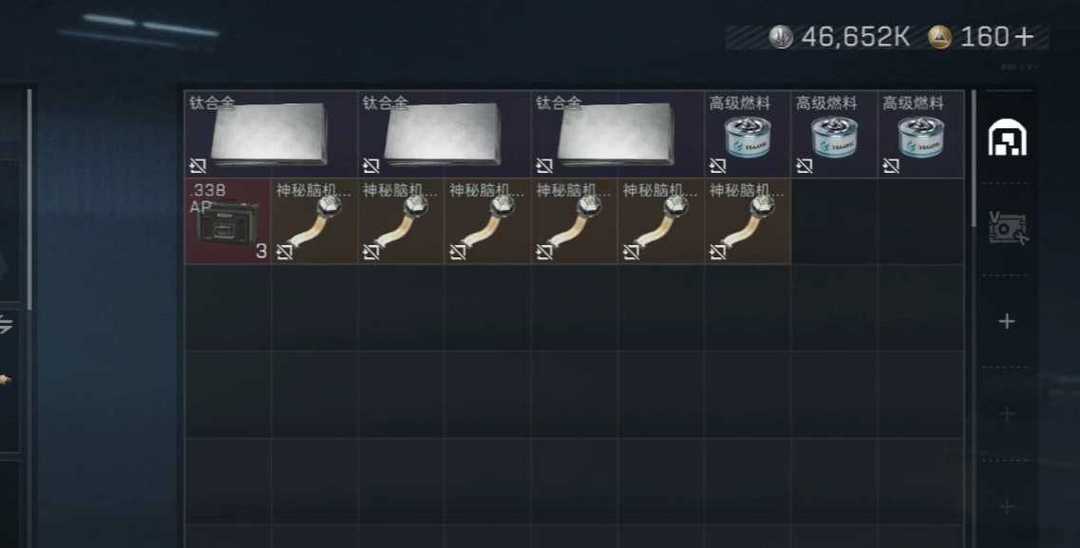Click the gold triangle currency icon
This screenshot has width=1080, height=548.
click(939, 36)
